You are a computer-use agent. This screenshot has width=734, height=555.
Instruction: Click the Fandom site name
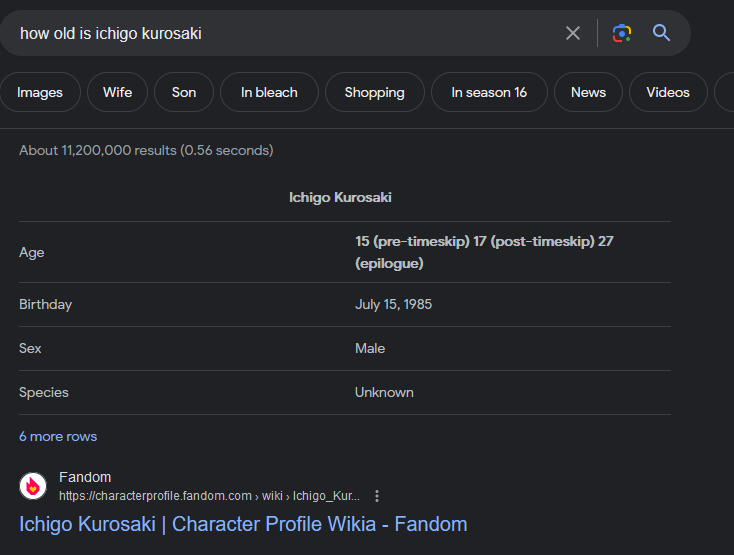[x=85, y=477]
